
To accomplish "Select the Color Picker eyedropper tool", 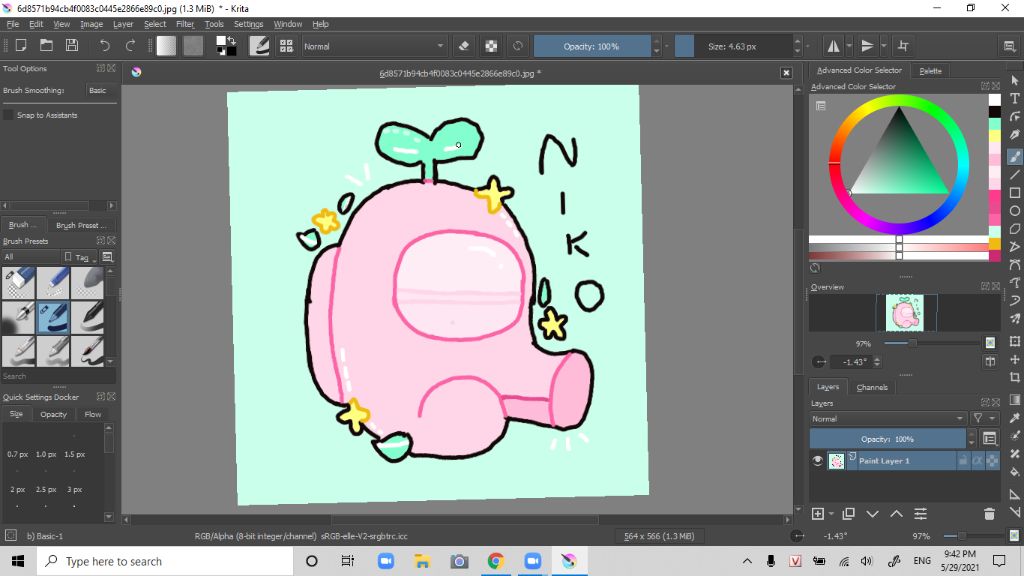I will click(x=1014, y=418).
